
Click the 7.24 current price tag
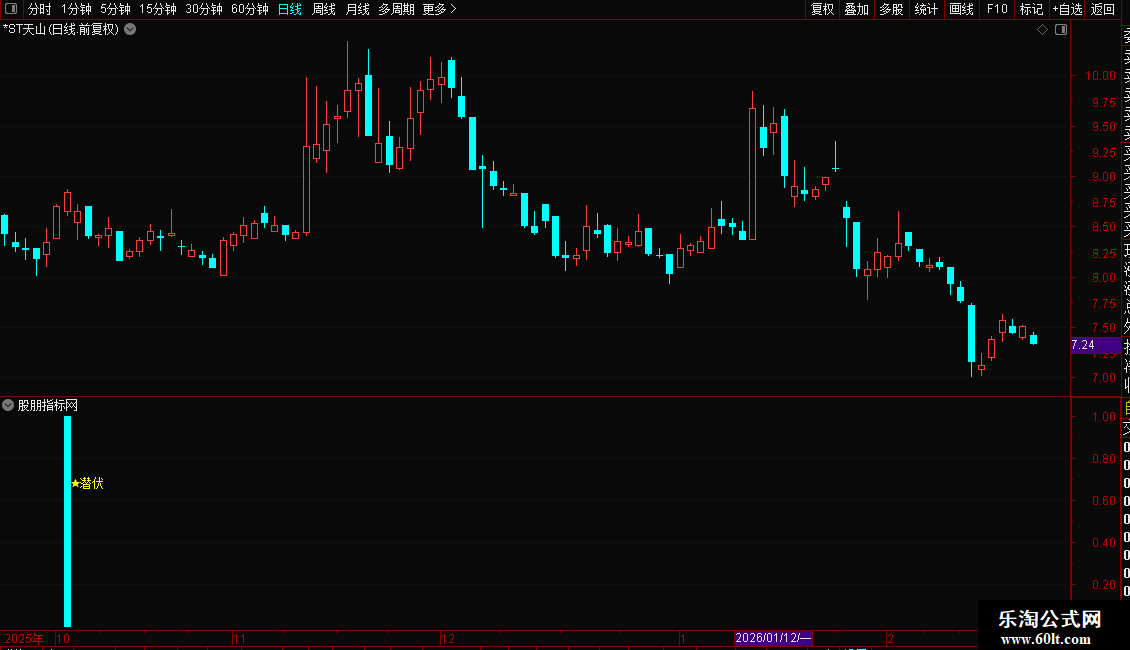click(x=1095, y=345)
